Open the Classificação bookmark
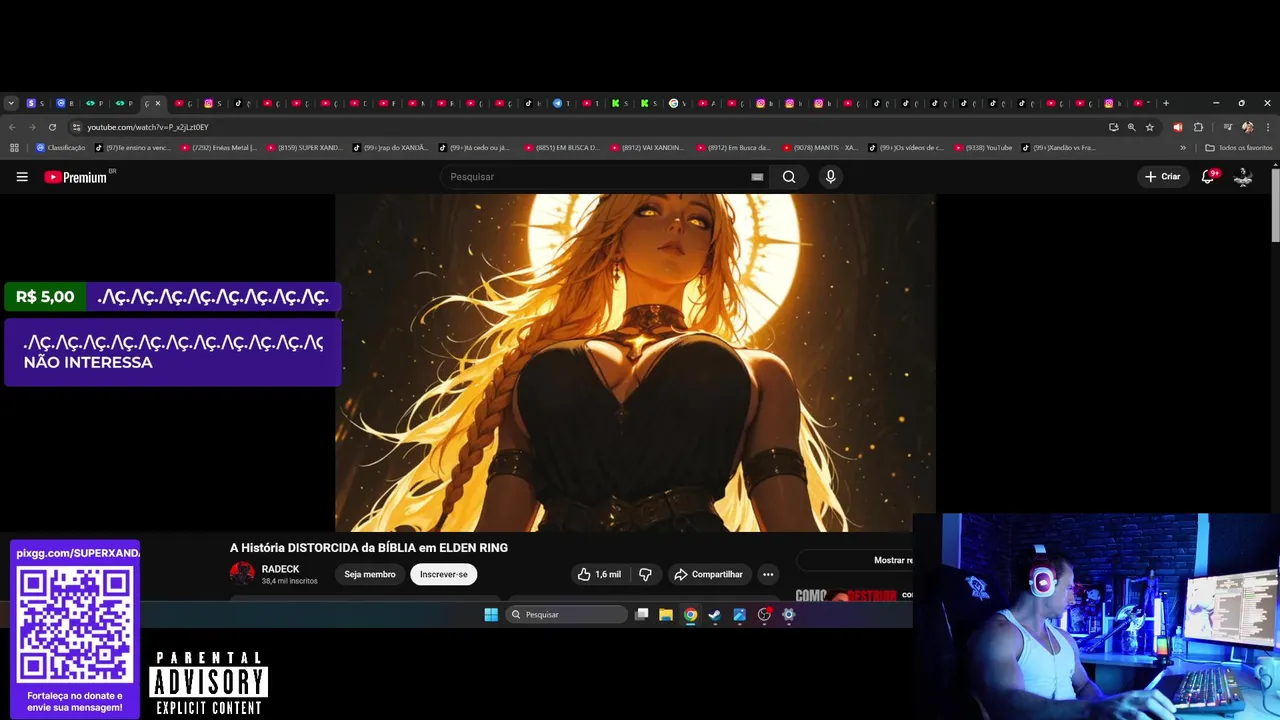Image resolution: width=1280 pixels, height=720 pixels. pyautogui.click(x=60, y=148)
